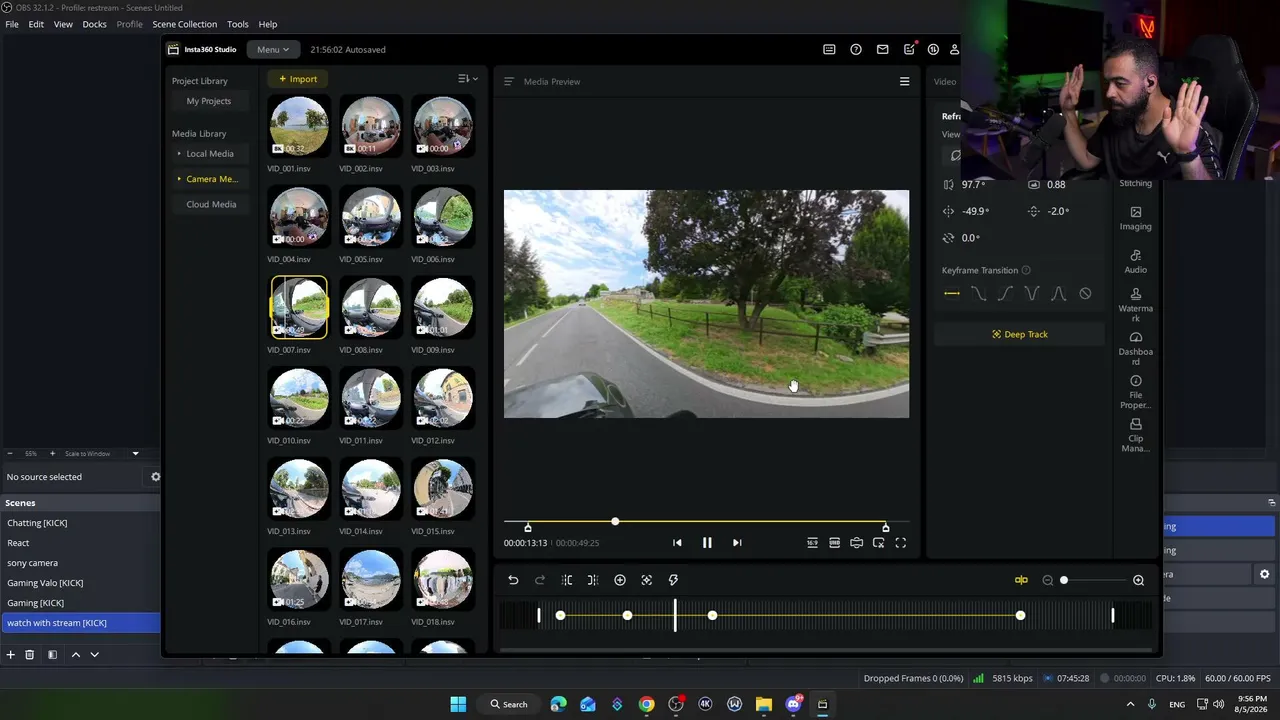
Task: Open the keyboard shortcuts icon in Insta360 header
Action: tap(829, 49)
